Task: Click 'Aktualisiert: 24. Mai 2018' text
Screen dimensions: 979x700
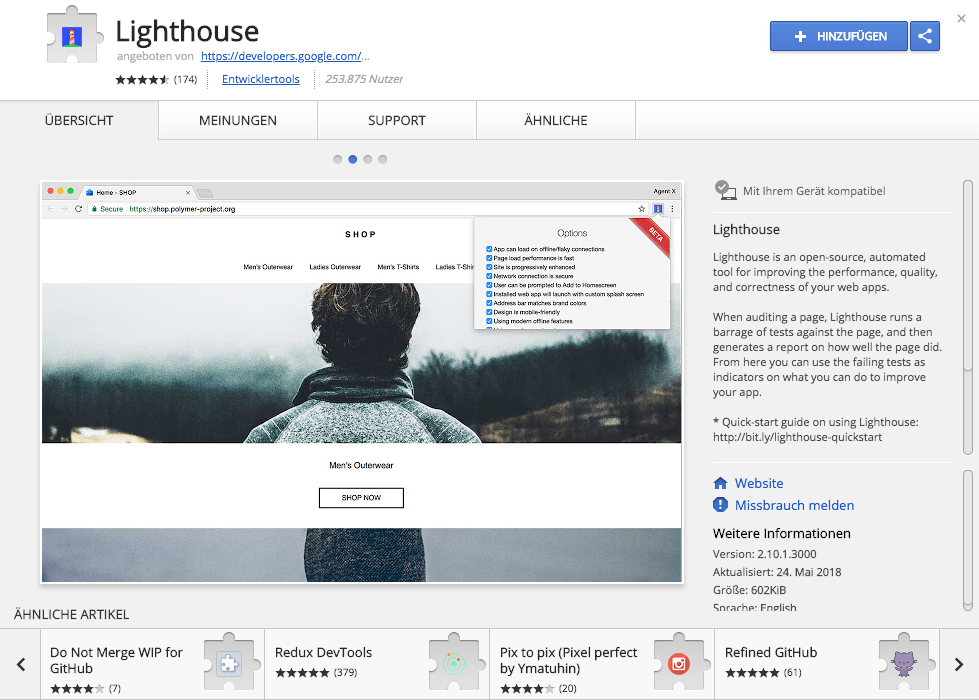Action: [777, 572]
